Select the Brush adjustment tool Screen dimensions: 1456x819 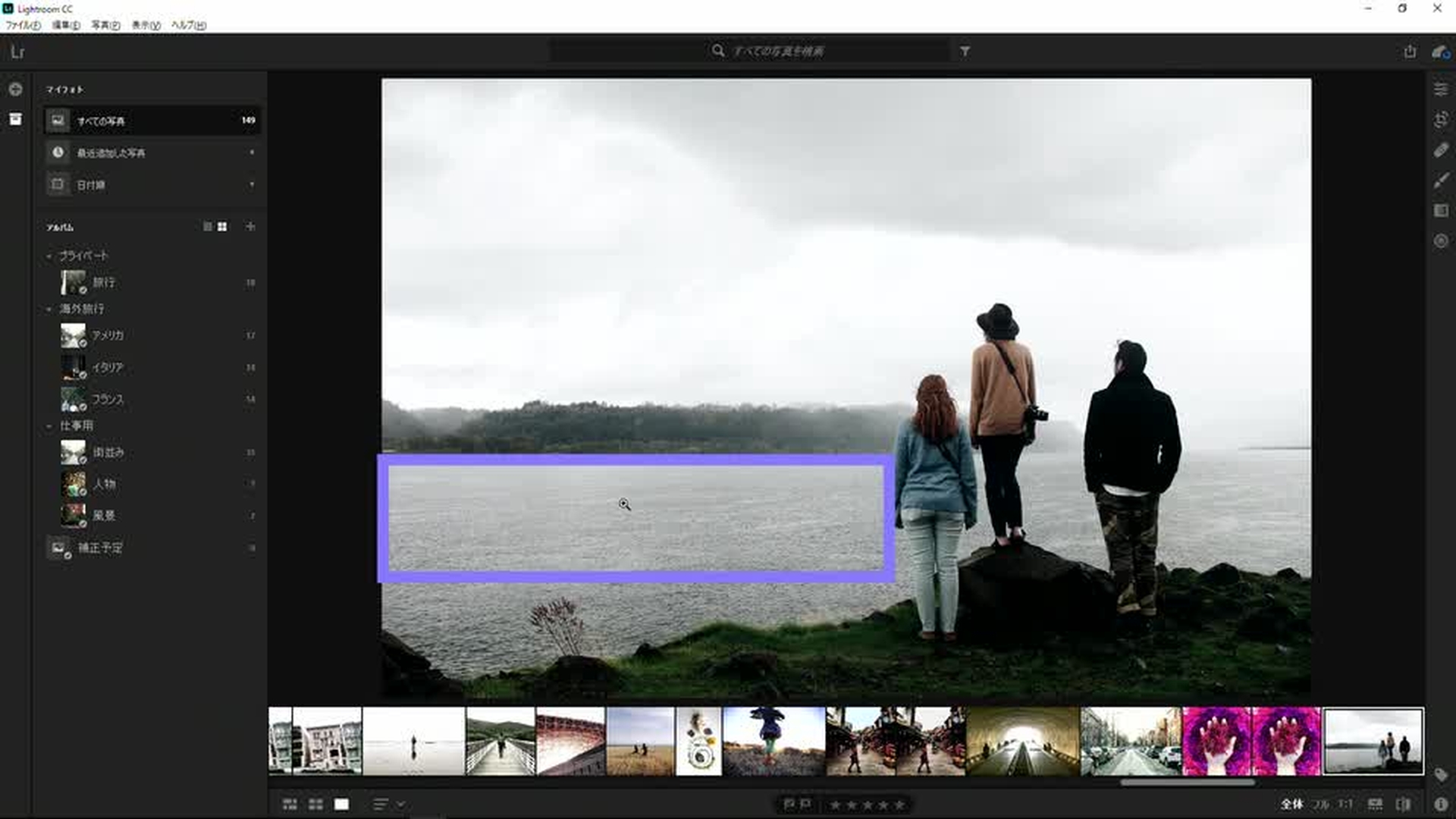[x=1441, y=180]
